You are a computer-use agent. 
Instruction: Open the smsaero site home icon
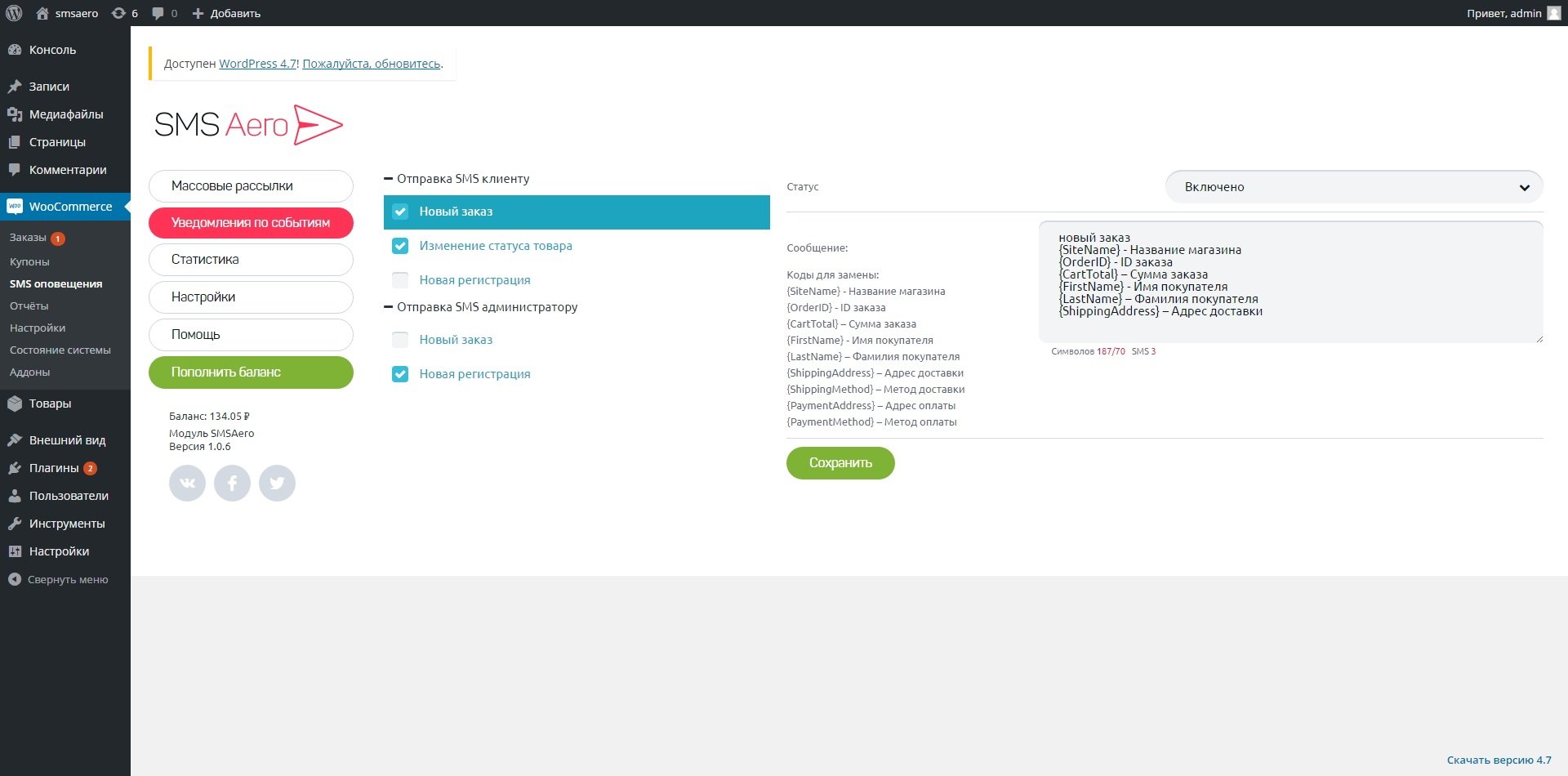(x=42, y=13)
